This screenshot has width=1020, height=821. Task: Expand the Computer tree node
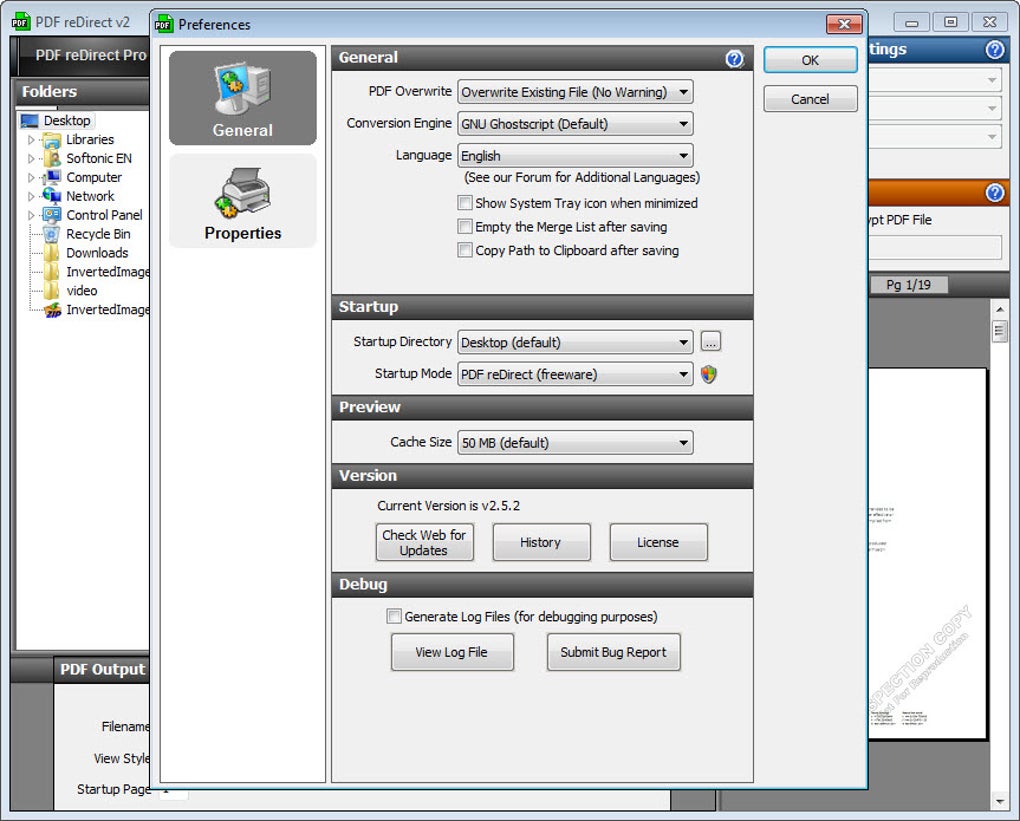click(31, 177)
